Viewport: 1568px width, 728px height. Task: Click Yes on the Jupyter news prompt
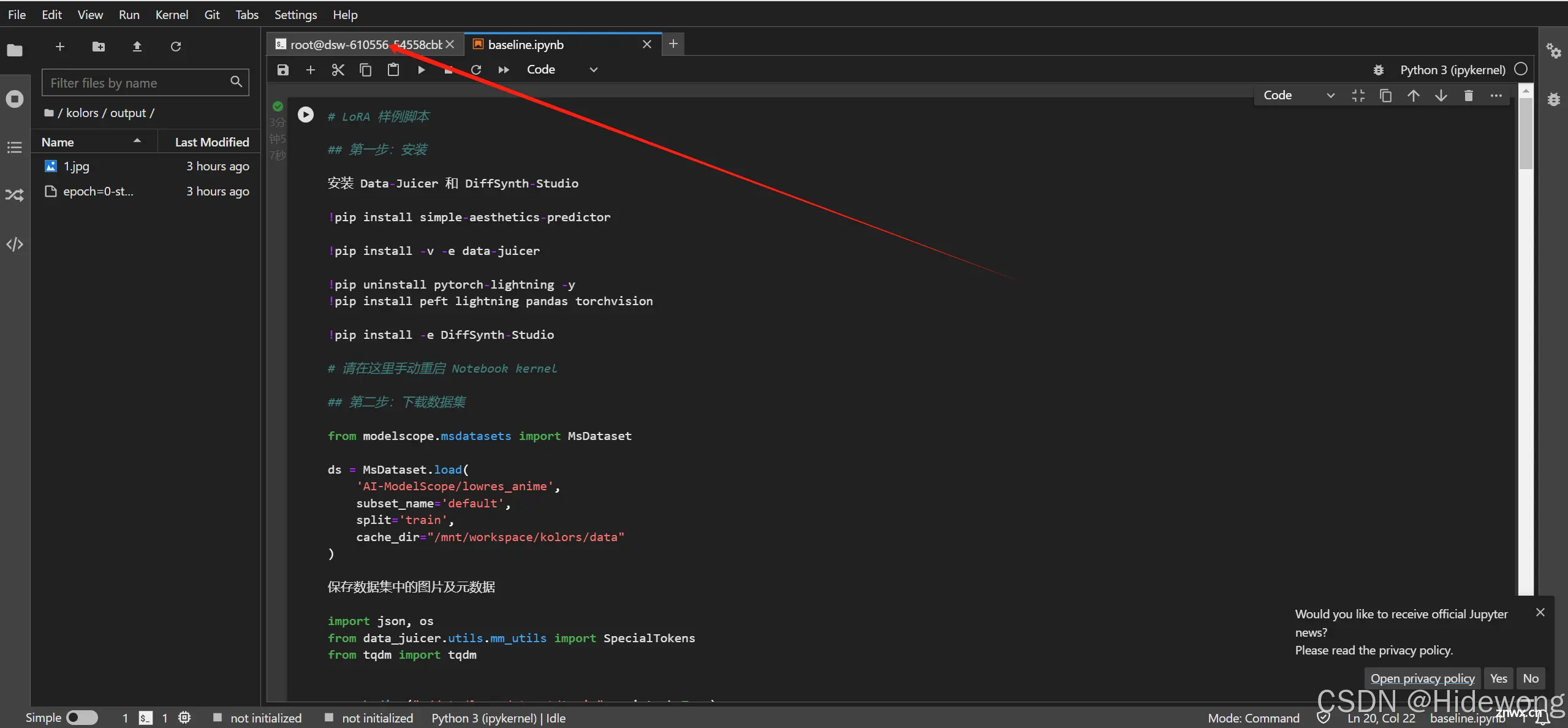[1498, 678]
